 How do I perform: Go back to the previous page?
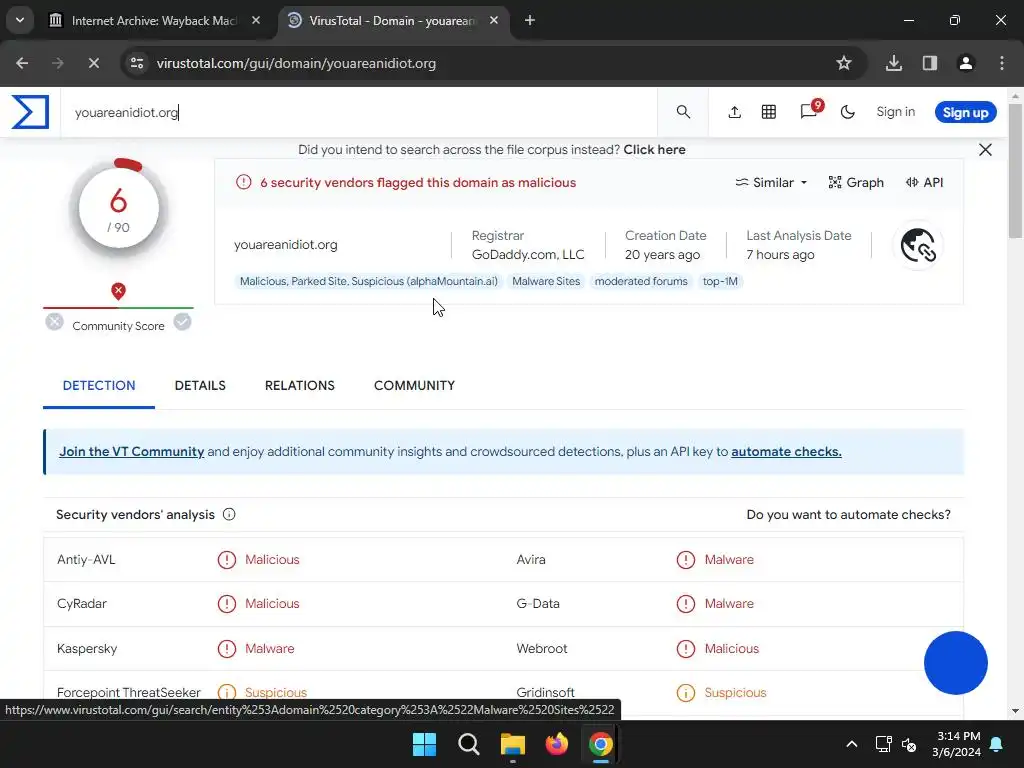click(22, 63)
